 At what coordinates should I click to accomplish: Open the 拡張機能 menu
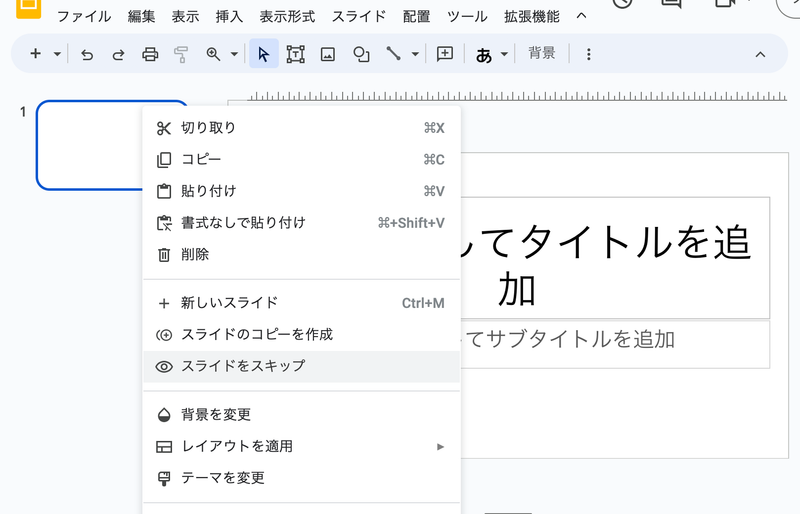pyautogui.click(x=532, y=16)
